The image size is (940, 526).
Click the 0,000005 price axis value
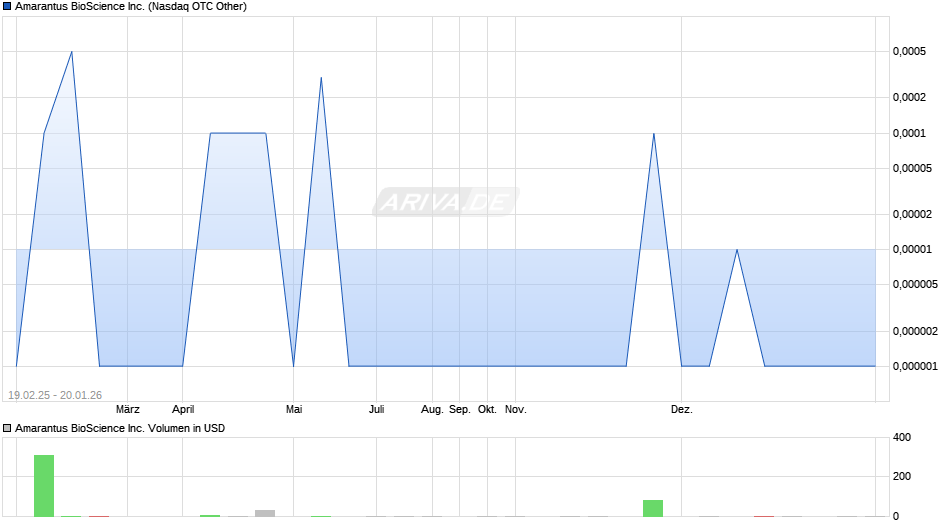915,284
